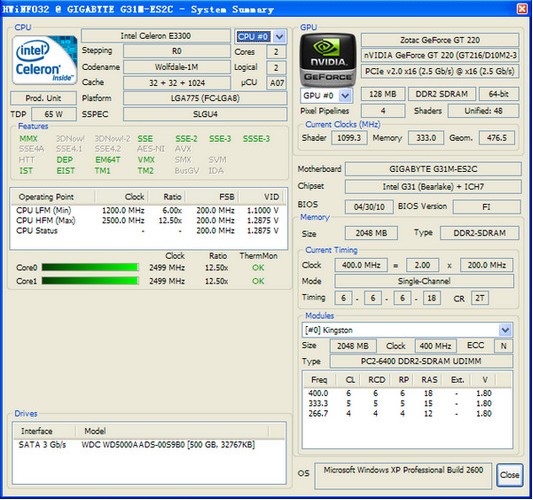Click the Chipset Intel G31 (Bearlake) + ICH7 field
The height and width of the screenshot is (500, 533).
[x=433, y=187]
